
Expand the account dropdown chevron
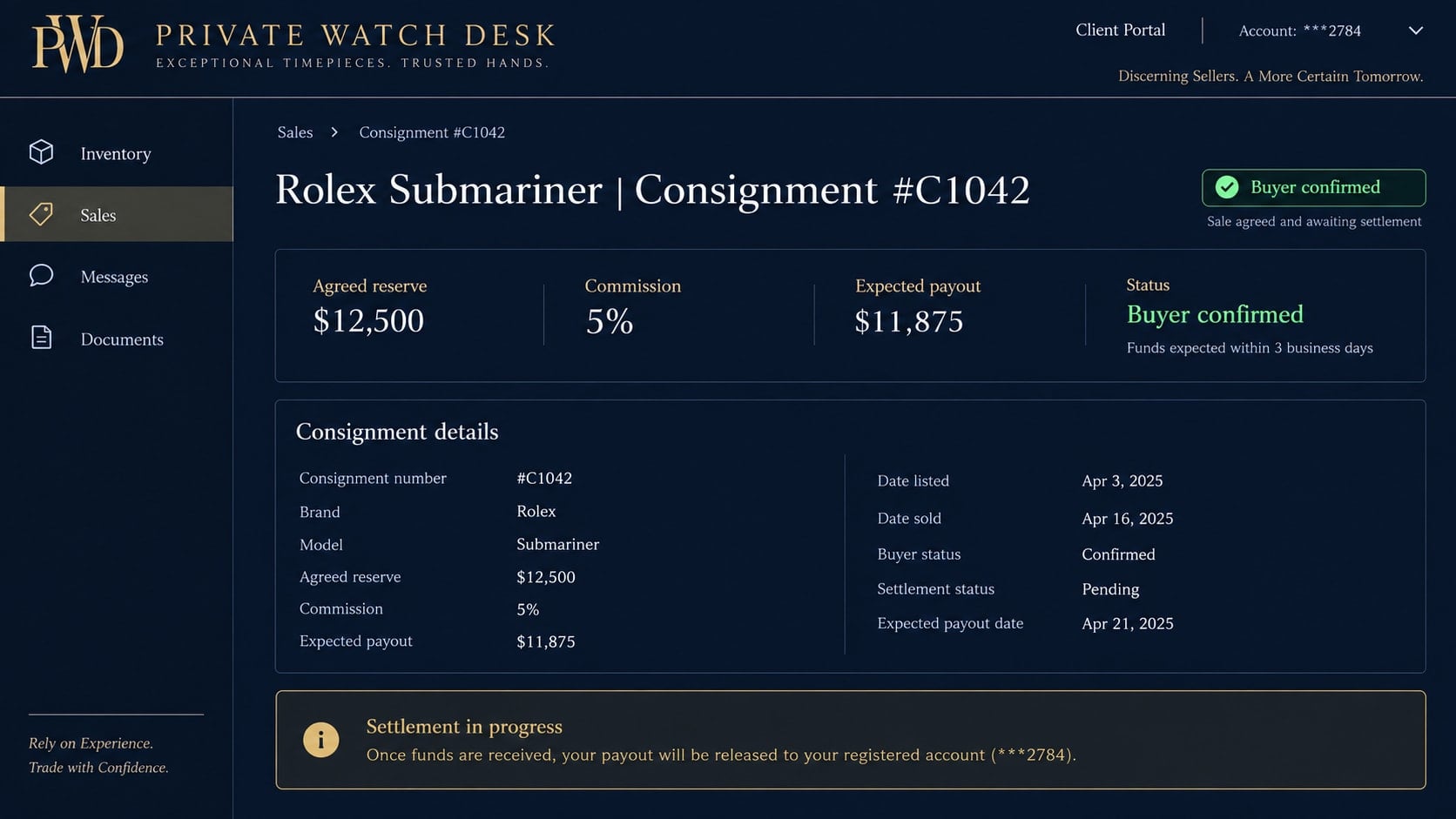(x=1416, y=30)
